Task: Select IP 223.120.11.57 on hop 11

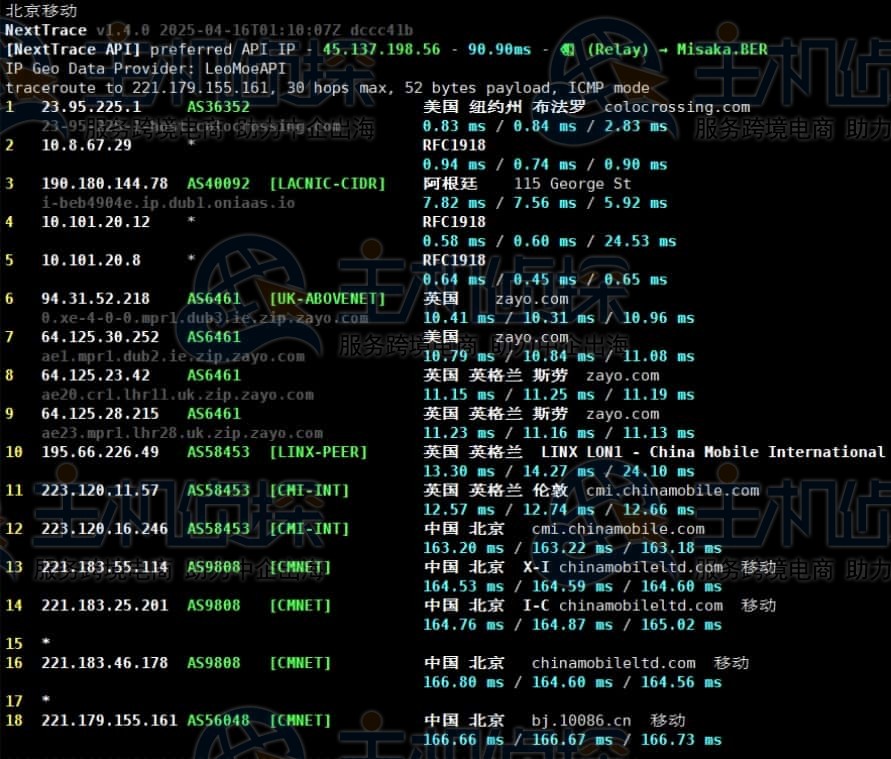Action: pos(100,490)
